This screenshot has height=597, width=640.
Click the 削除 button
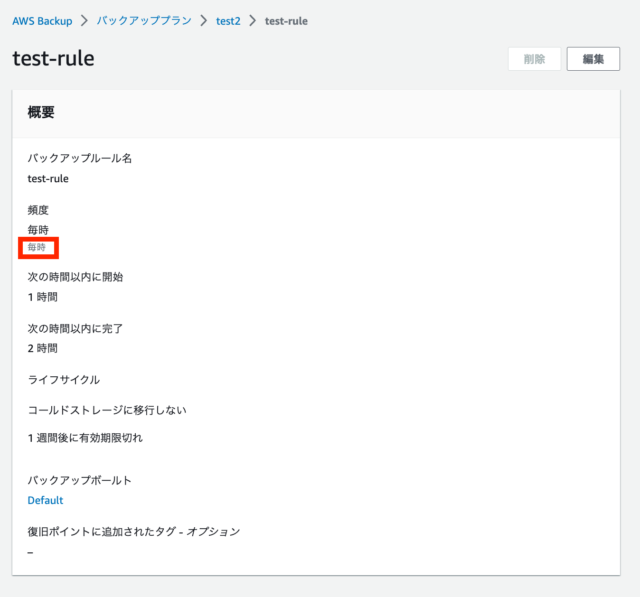point(534,59)
